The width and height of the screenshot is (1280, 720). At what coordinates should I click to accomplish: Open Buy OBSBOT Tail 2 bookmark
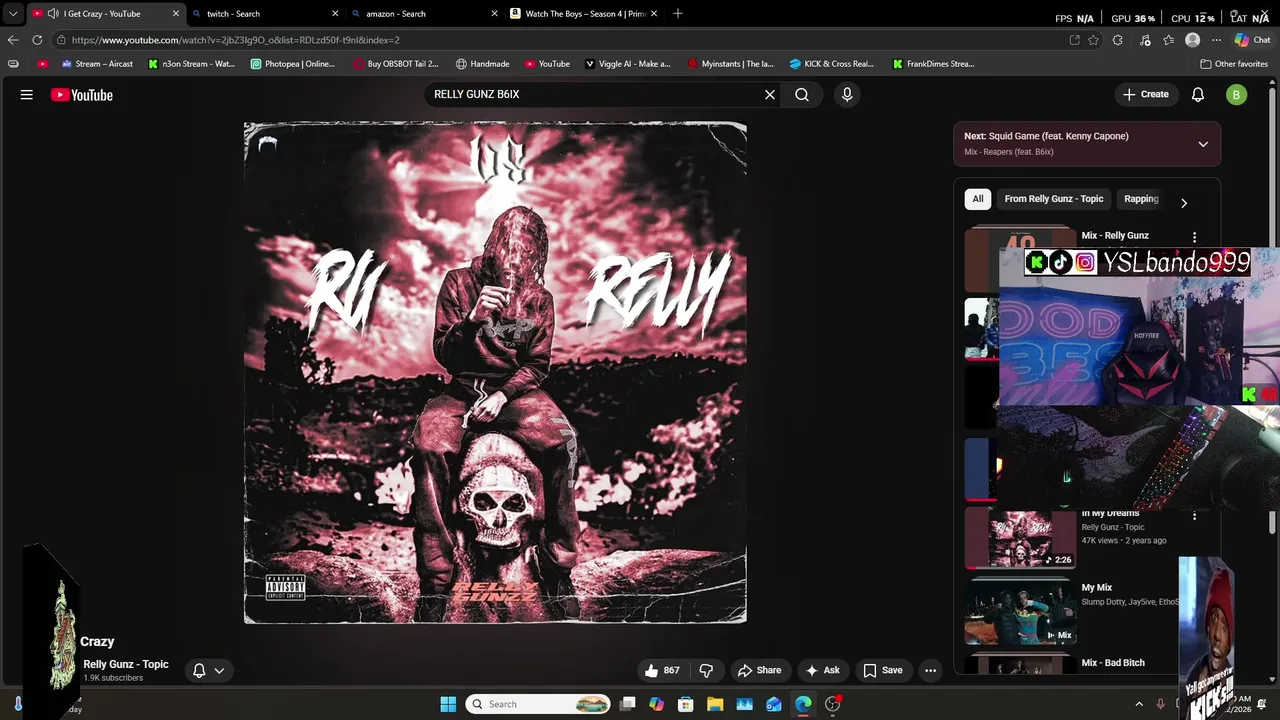tap(396, 64)
